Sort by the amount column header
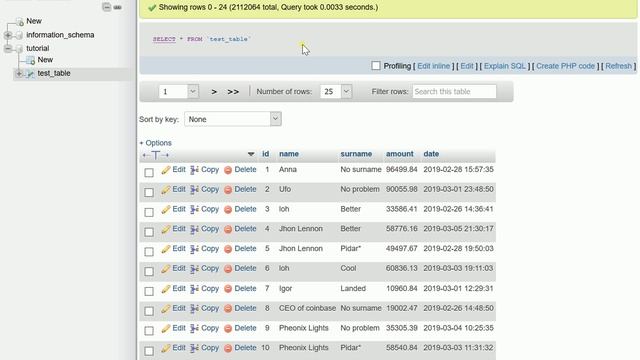This screenshot has height=360, width=640. (x=400, y=154)
